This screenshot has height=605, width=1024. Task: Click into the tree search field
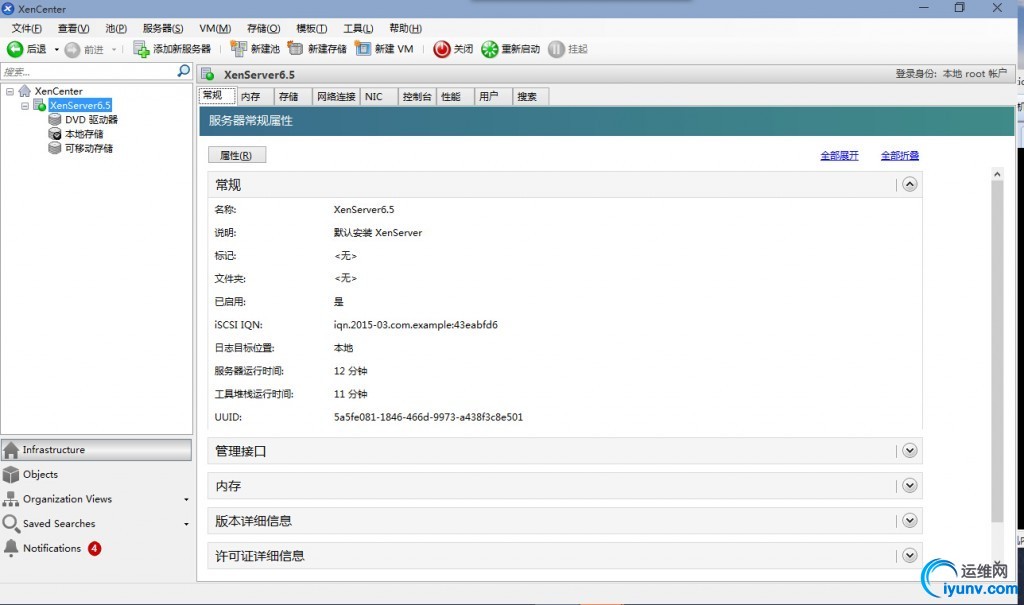point(88,71)
